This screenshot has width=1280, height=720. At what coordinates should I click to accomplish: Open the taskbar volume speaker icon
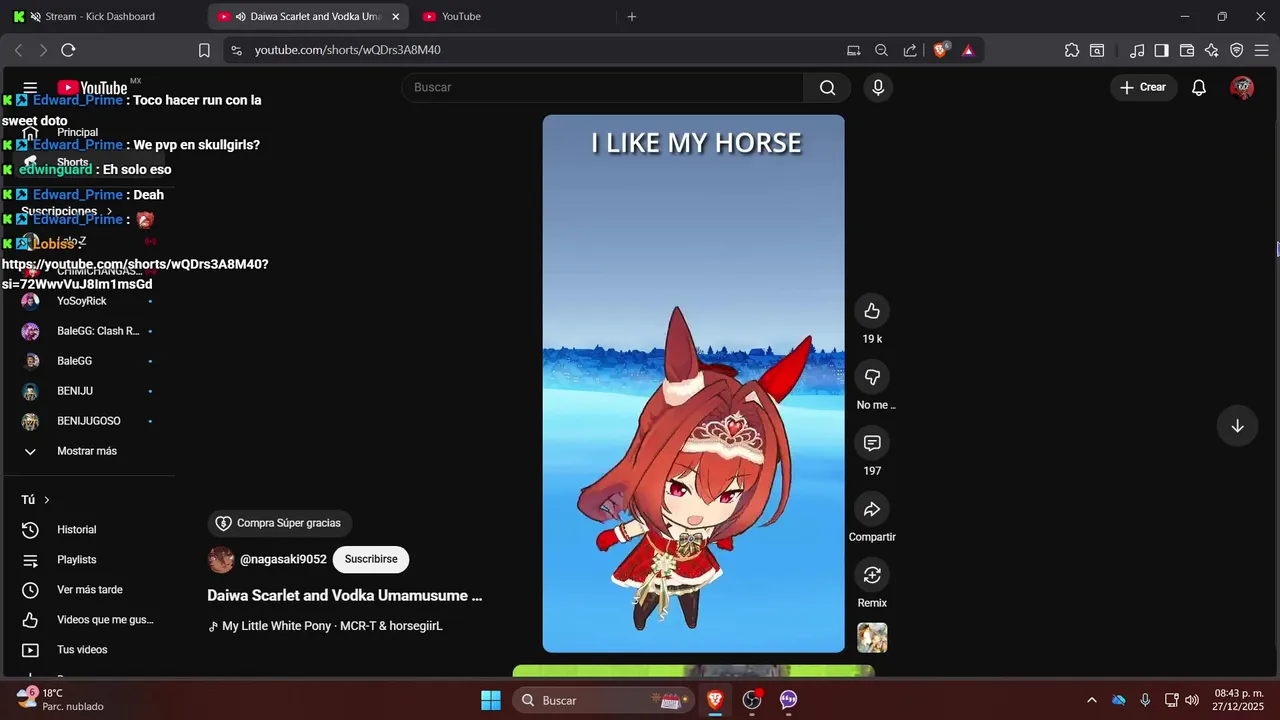1192,700
